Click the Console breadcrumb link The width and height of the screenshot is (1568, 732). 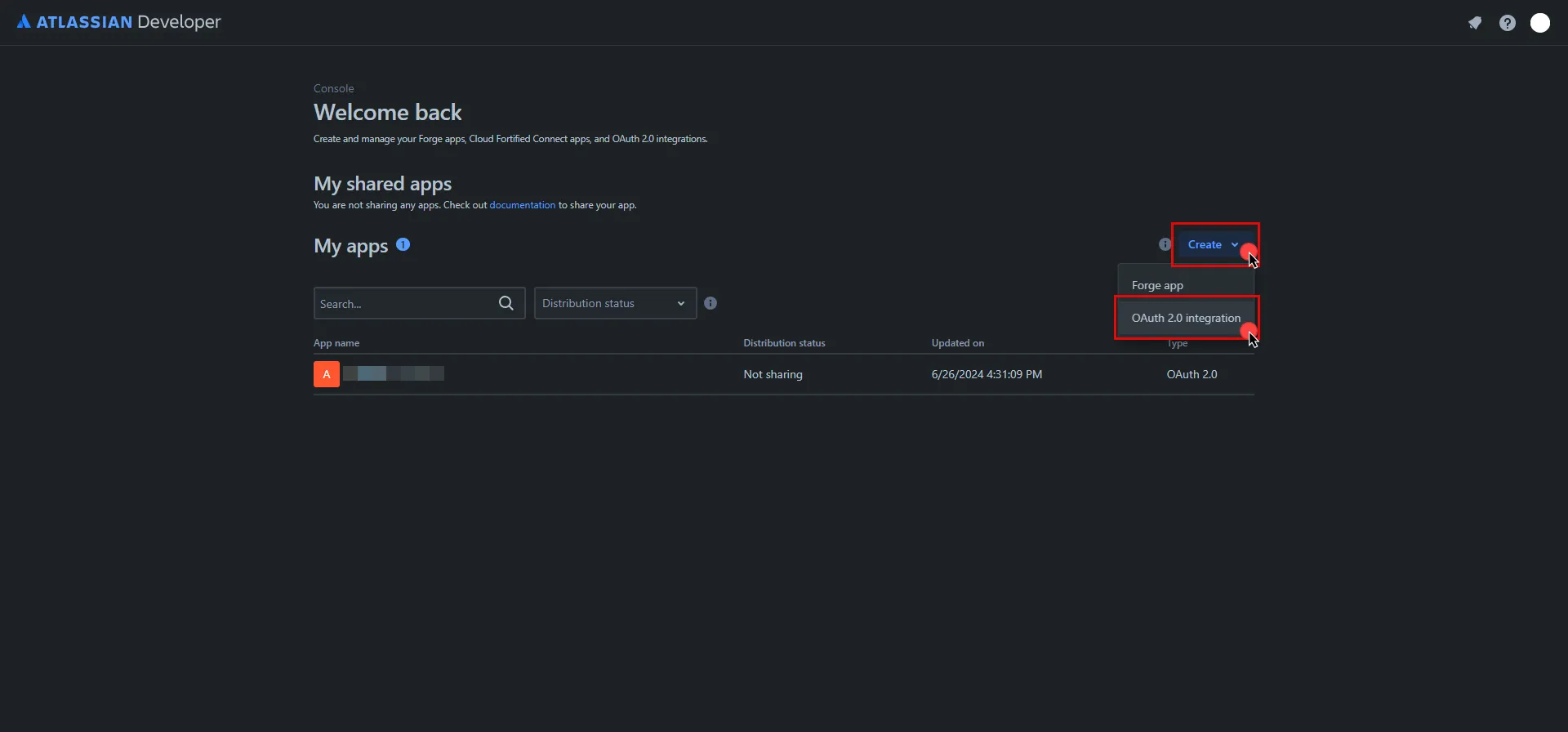tap(333, 88)
